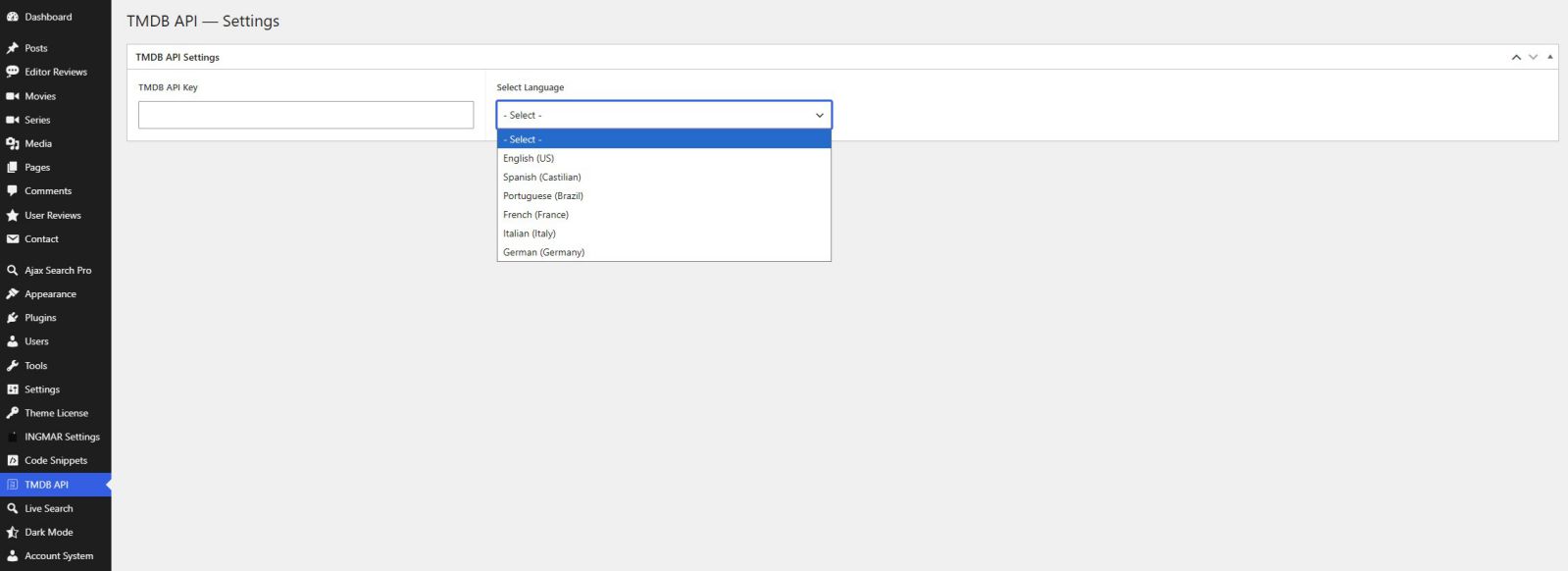1568x571 pixels.
Task: Click the Series camera icon
Action: (x=13, y=120)
